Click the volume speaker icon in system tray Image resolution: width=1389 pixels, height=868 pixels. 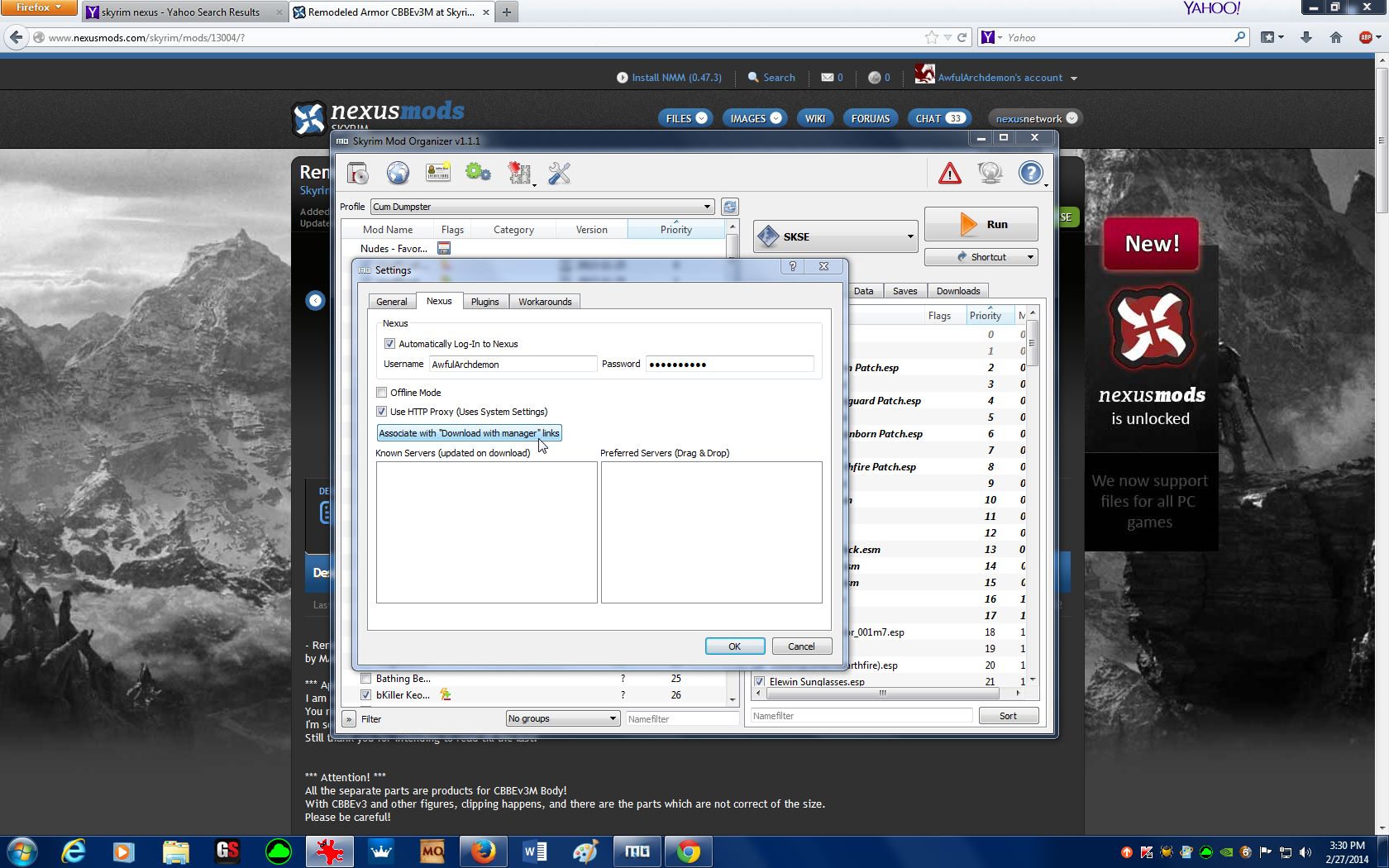(x=1305, y=852)
